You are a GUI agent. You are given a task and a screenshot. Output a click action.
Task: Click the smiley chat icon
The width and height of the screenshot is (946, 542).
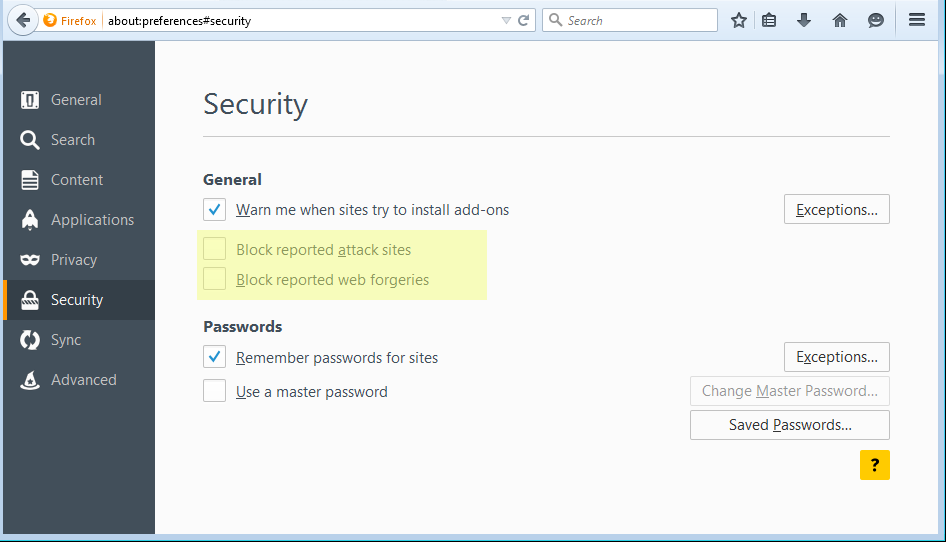pos(876,20)
